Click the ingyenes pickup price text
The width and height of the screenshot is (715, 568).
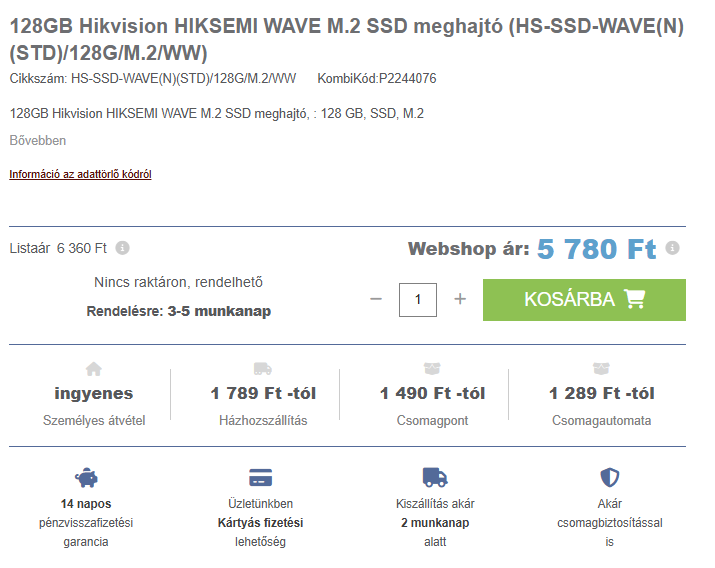click(94, 393)
